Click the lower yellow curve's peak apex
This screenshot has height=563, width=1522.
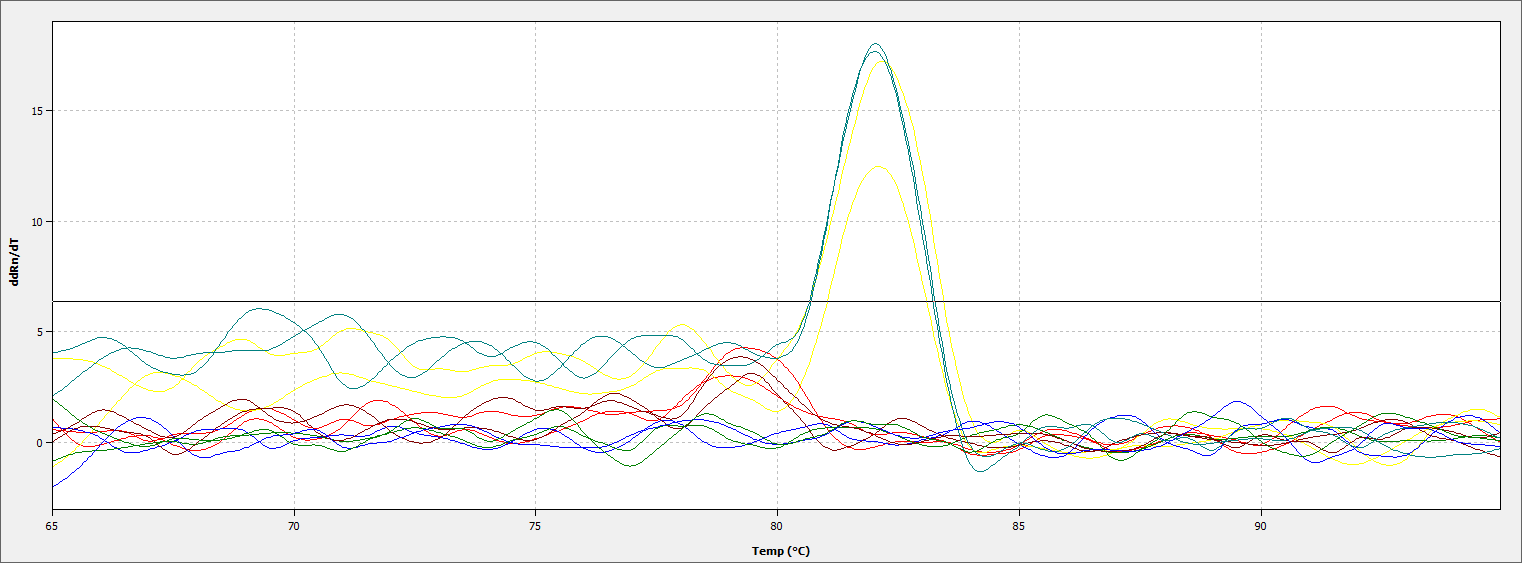pyautogui.click(x=878, y=167)
